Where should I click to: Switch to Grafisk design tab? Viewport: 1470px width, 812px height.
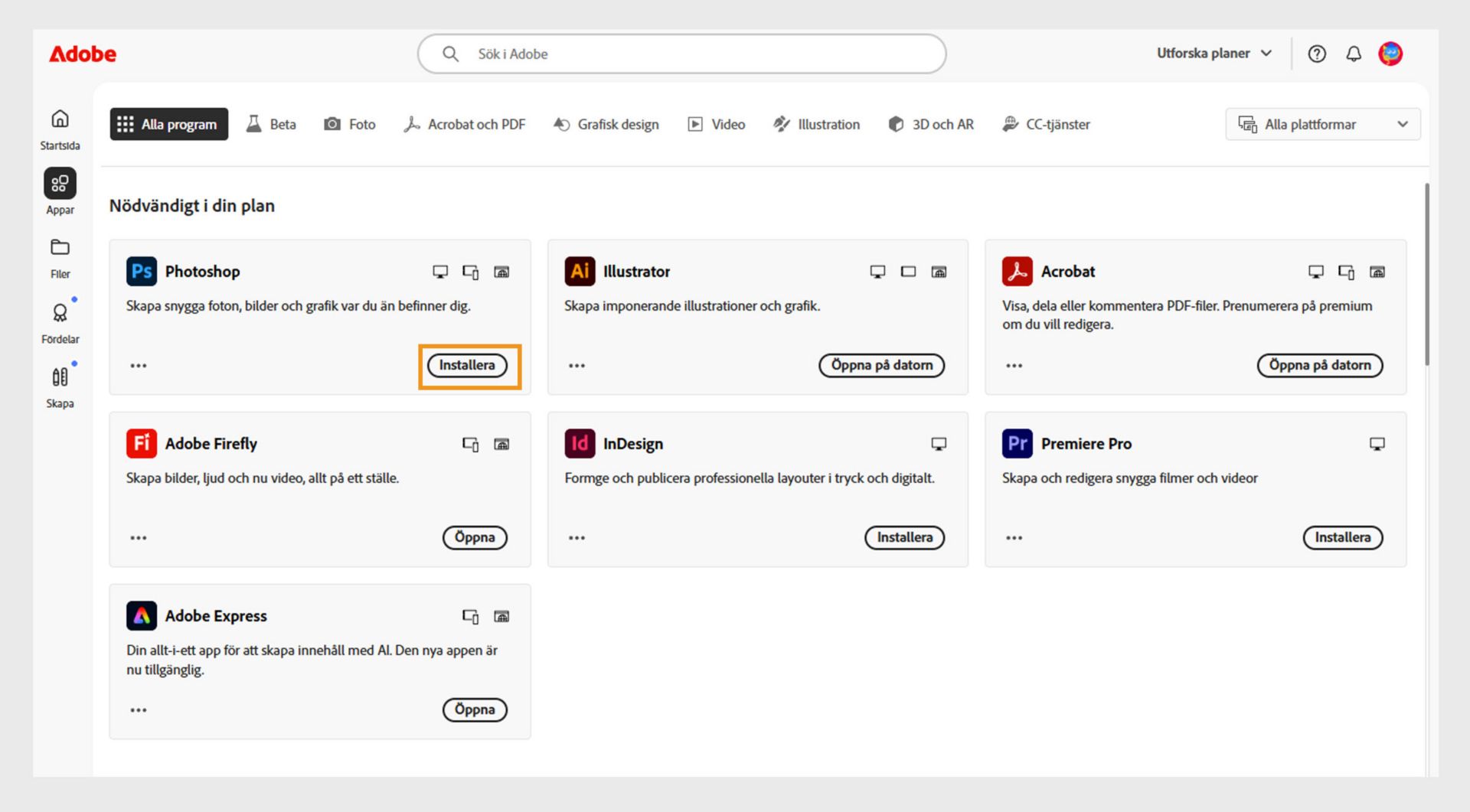tap(606, 125)
